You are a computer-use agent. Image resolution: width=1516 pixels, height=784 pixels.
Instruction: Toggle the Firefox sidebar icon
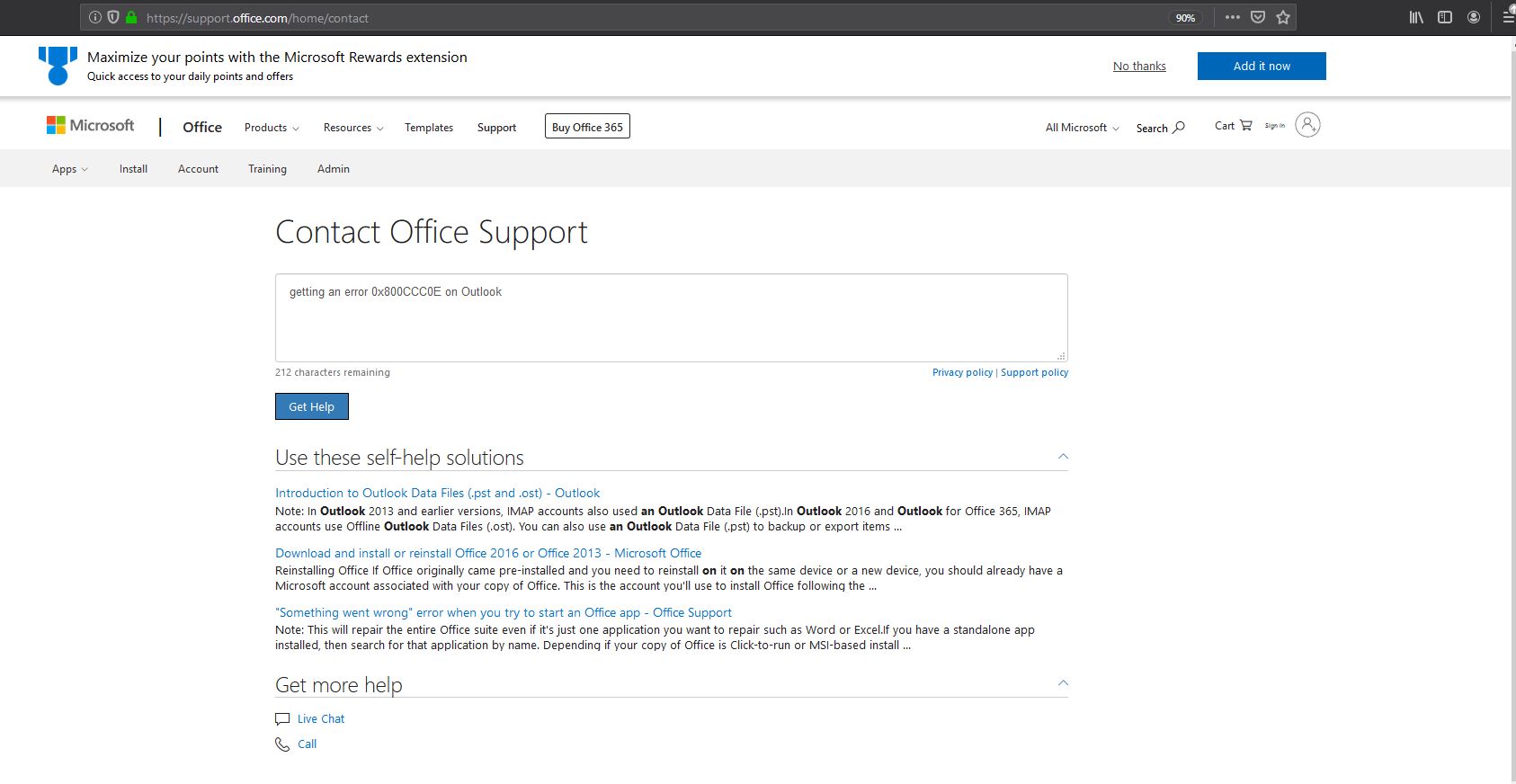point(1445,17)
